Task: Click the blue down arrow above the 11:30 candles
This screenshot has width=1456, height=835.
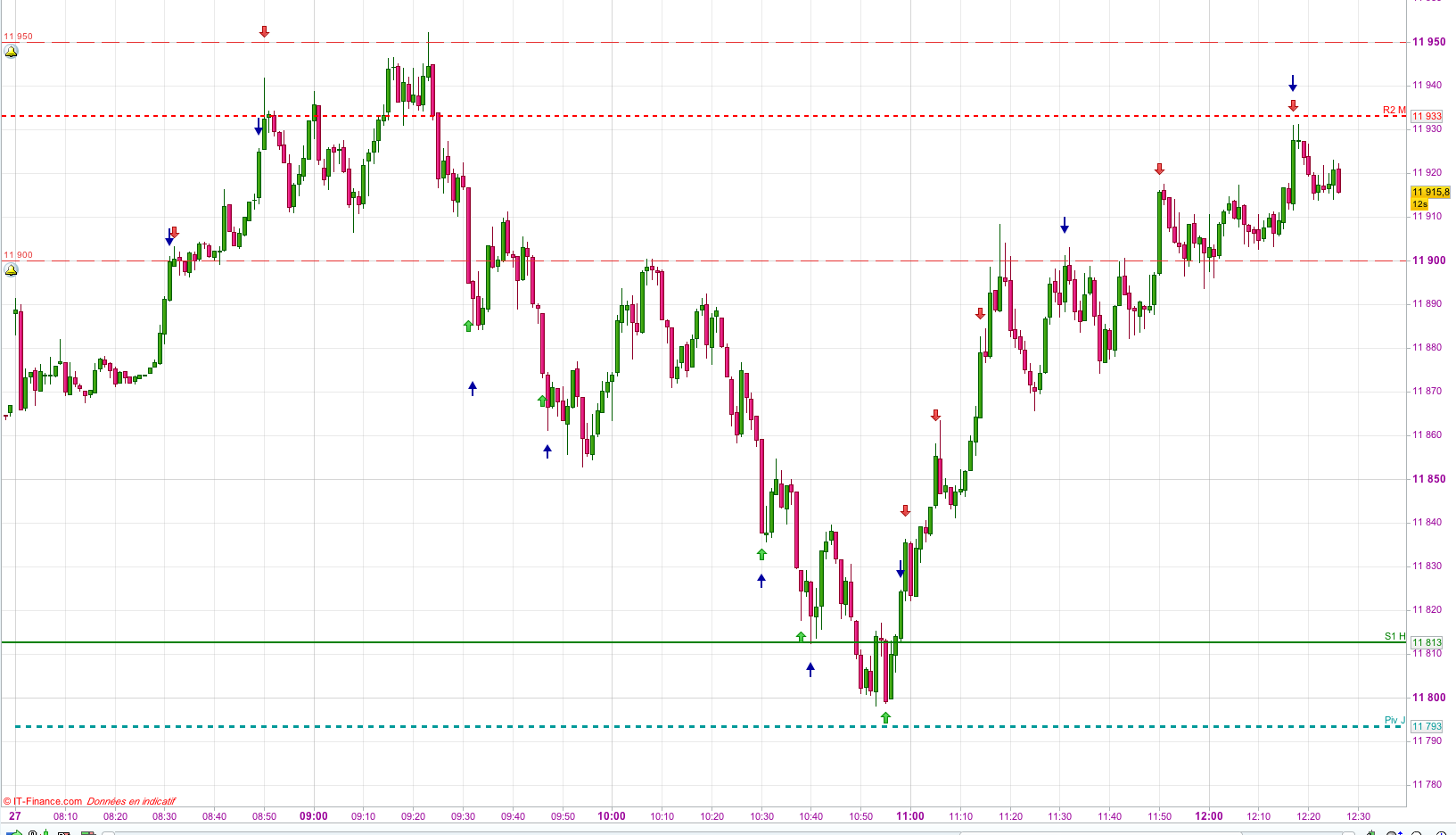Action: point(1064,225)
